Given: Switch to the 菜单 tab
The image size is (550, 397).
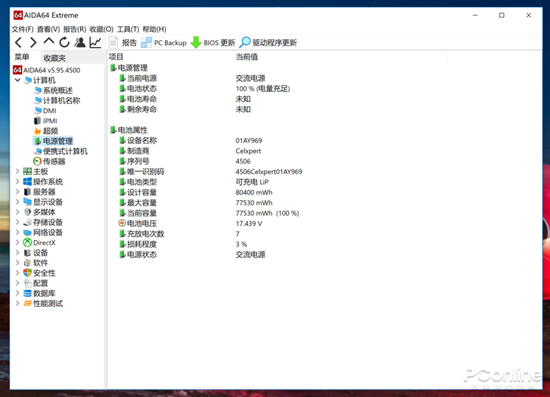Looking at the screenshot, I should pyautogui.click(x=22, y=57).
